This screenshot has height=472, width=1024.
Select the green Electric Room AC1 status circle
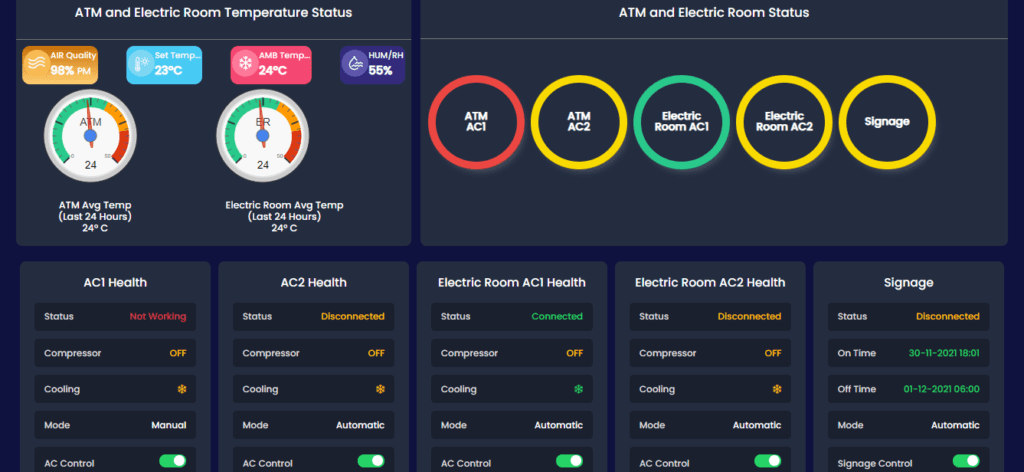tap(681, 121)
